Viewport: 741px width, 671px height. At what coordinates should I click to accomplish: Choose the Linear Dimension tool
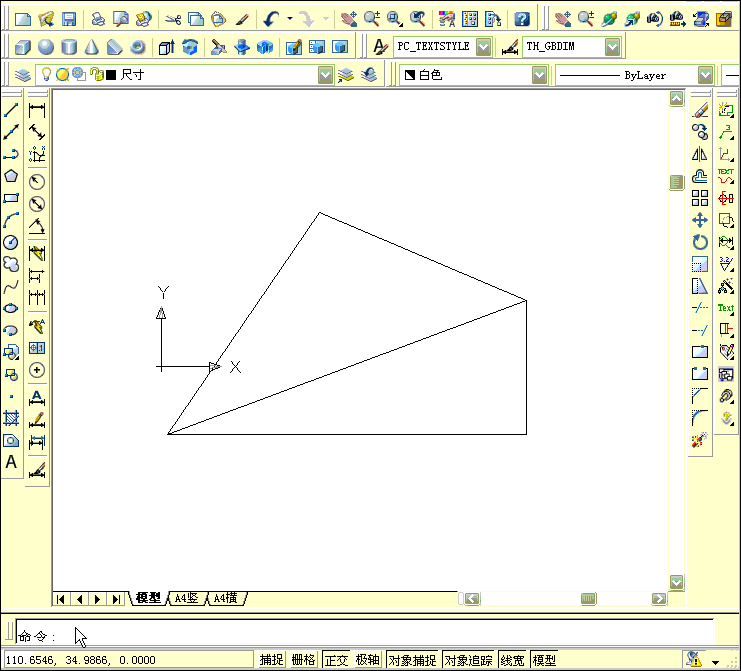(x=37, y=111)
